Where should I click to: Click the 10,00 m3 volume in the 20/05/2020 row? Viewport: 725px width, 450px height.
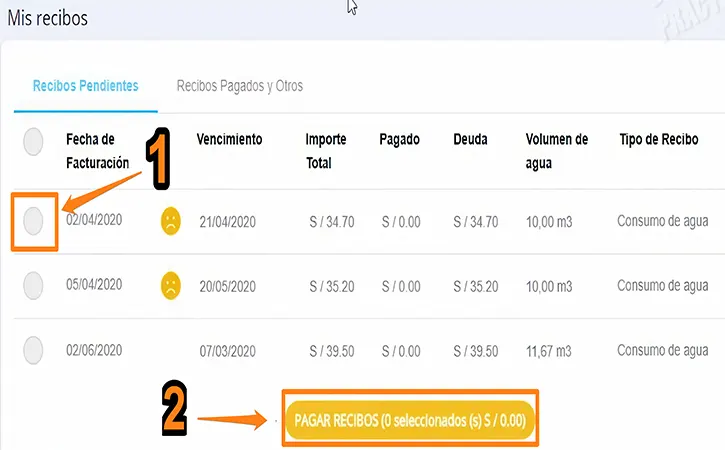(549, 287)
